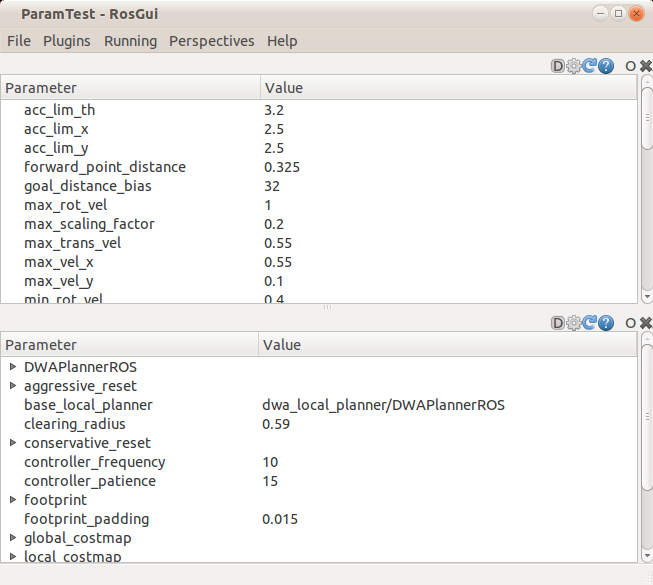This screenshot has height=585, width=653.
Task: Open help for the top parameter panel
Action: [x=606, y=66]
